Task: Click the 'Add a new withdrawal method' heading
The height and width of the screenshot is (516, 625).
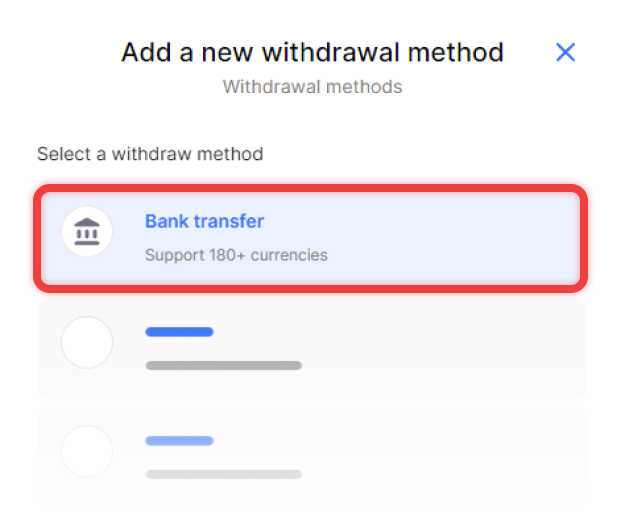Action: [x=312, y=52]
